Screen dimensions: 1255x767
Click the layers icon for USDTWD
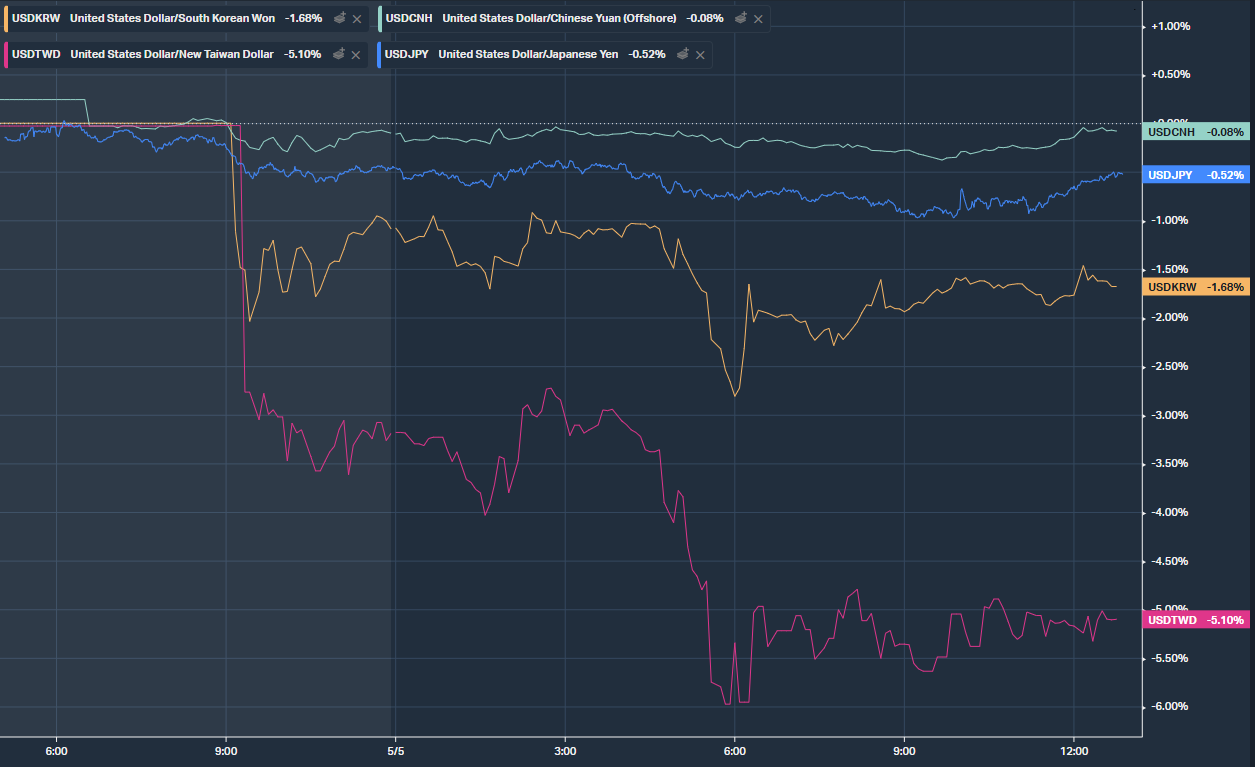click(339, 54)
